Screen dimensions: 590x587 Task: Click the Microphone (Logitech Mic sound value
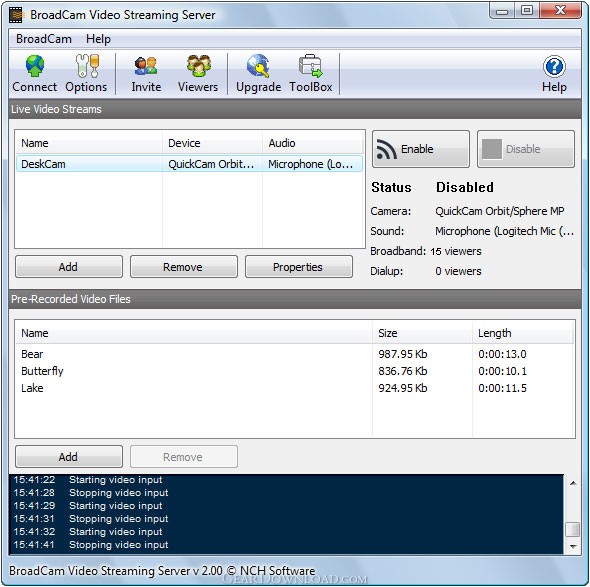click(x=505, y=231)
